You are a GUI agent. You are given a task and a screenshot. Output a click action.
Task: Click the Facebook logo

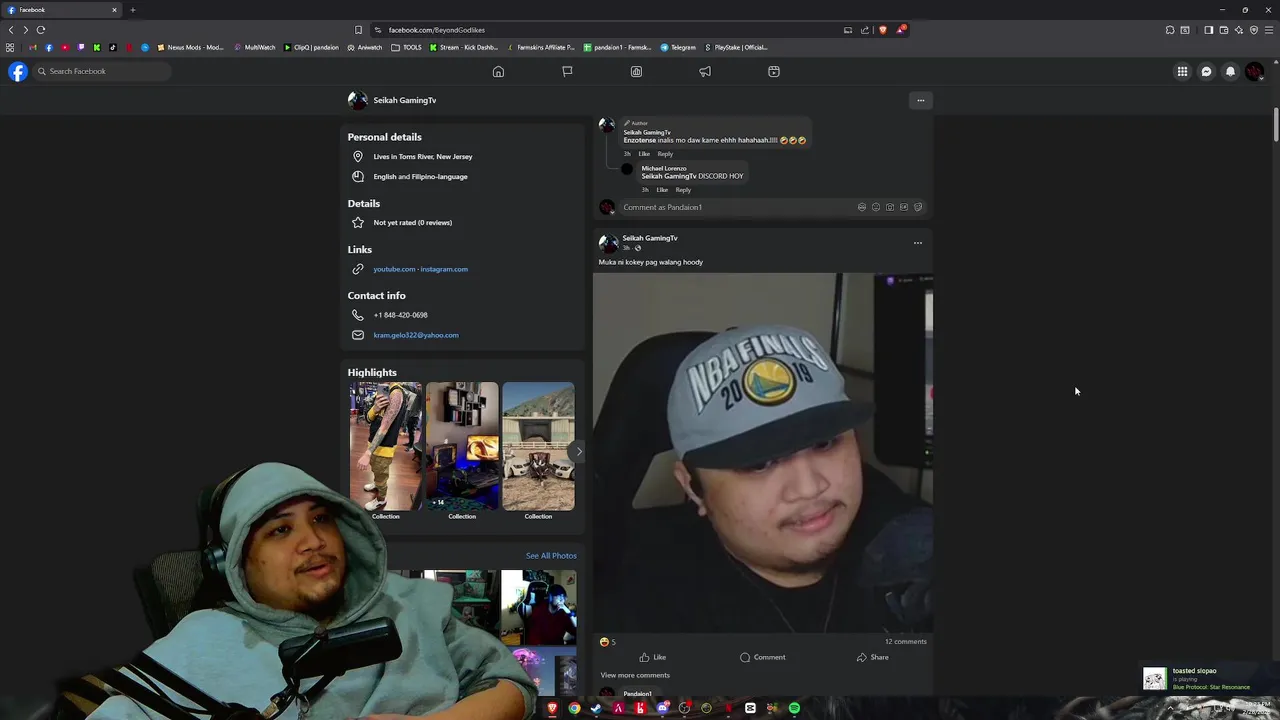pyautogui.click(x=18, y=71)
